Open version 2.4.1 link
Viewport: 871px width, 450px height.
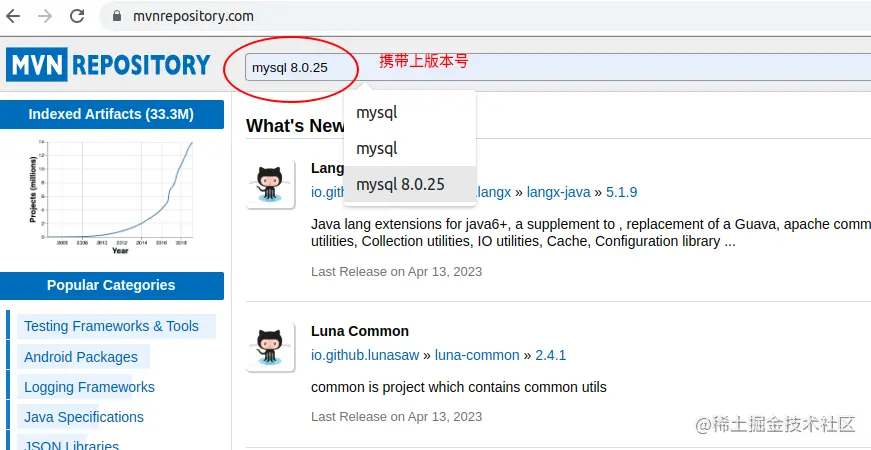550,355
